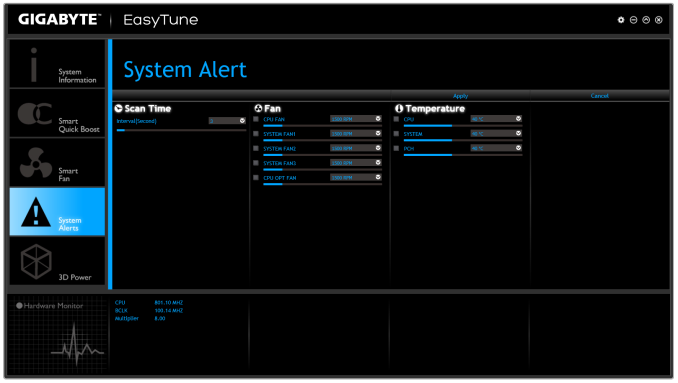Enable the SYSTEM FAN3 alert checkbox
The height and width of the screenshot is (383, 678).
(x=256, y=163)
